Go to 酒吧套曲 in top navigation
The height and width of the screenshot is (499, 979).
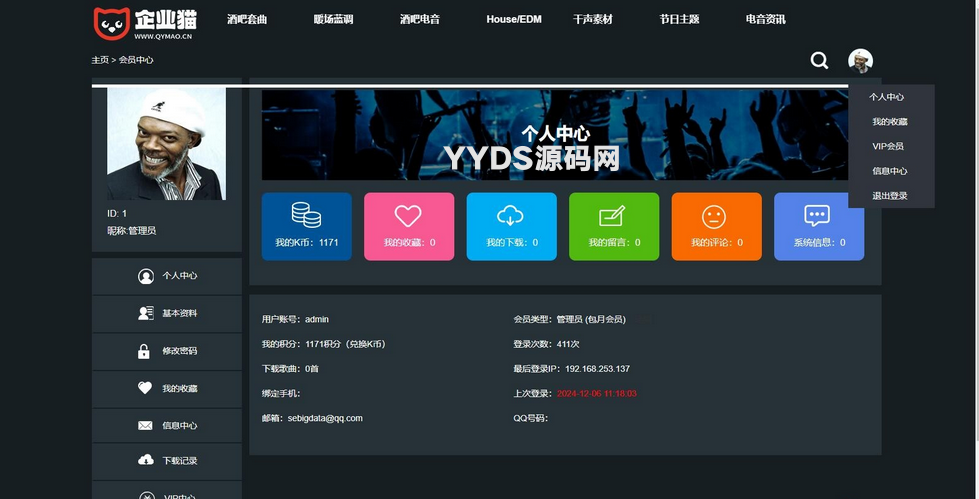tap(247, 19)
